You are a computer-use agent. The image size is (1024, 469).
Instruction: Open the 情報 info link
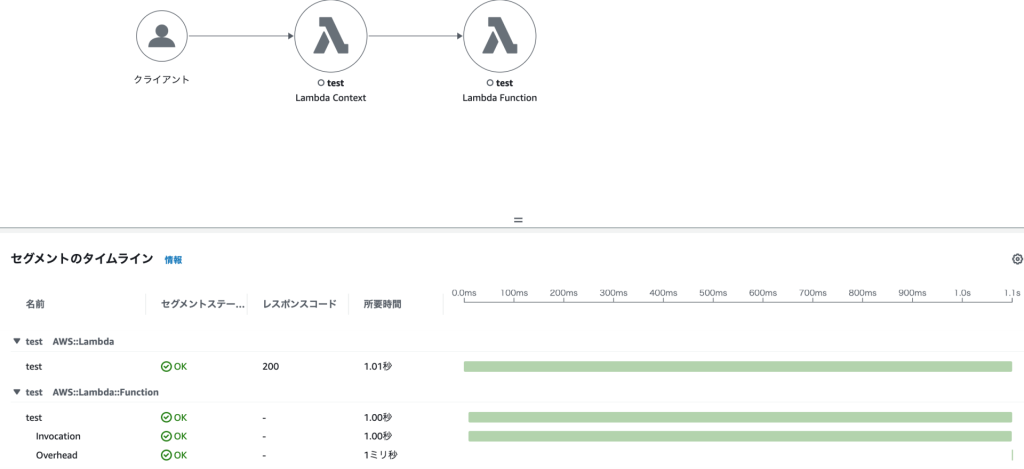pos(173,260)
